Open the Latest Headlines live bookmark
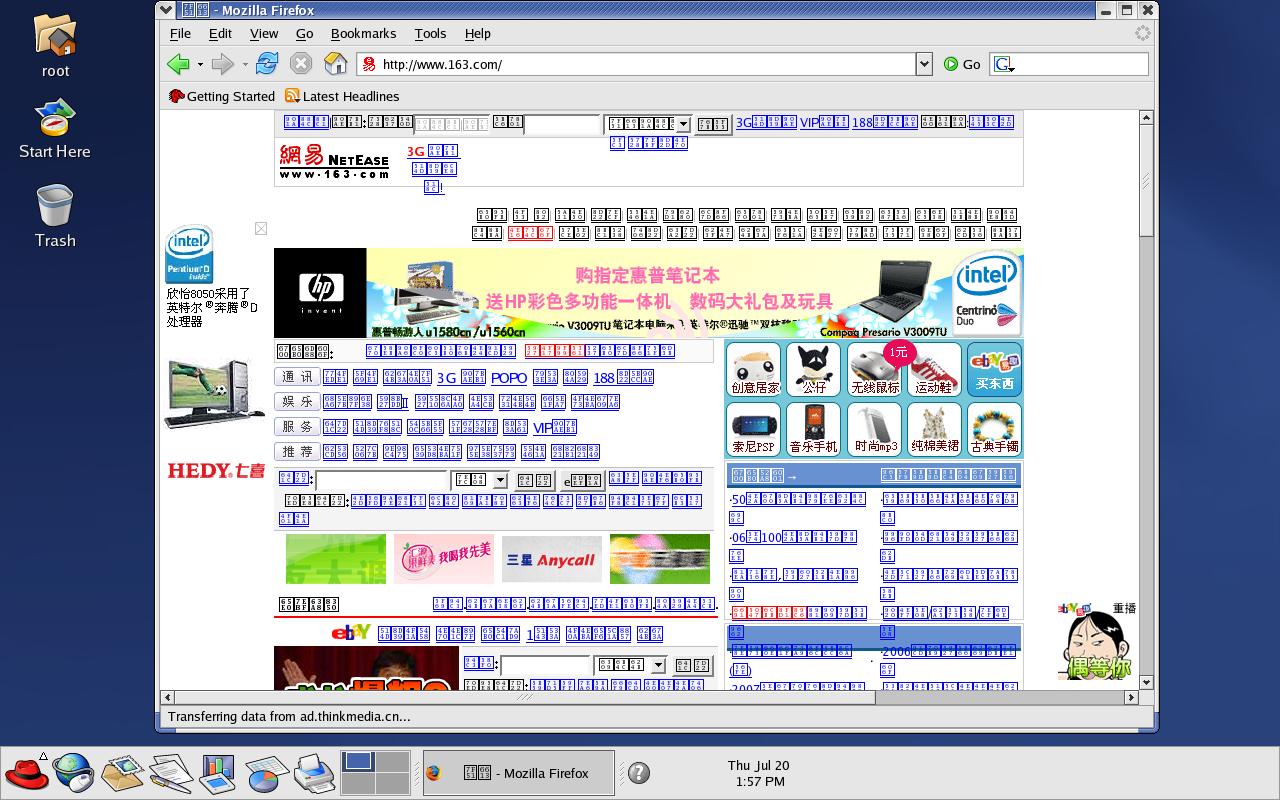The width and height of the screenshot is (1280, 800). [342, 96]
